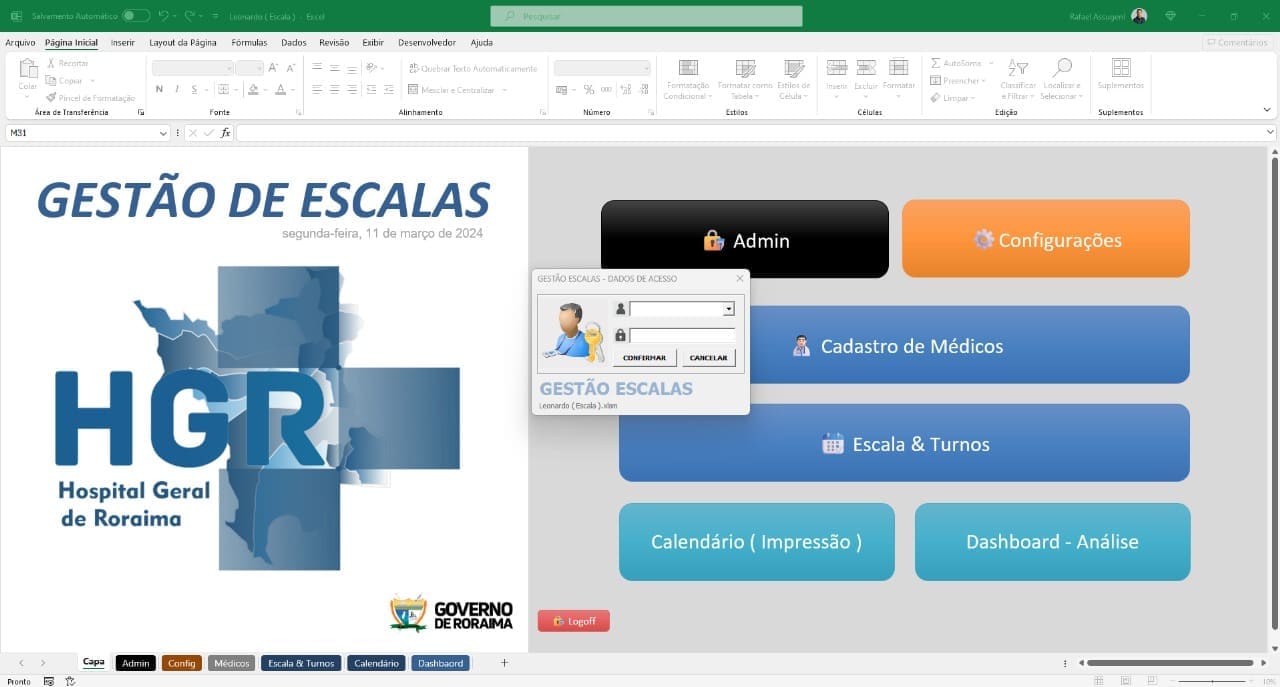
Task: Switch to the Inserir ribbon tab
Action: [123, 43]
